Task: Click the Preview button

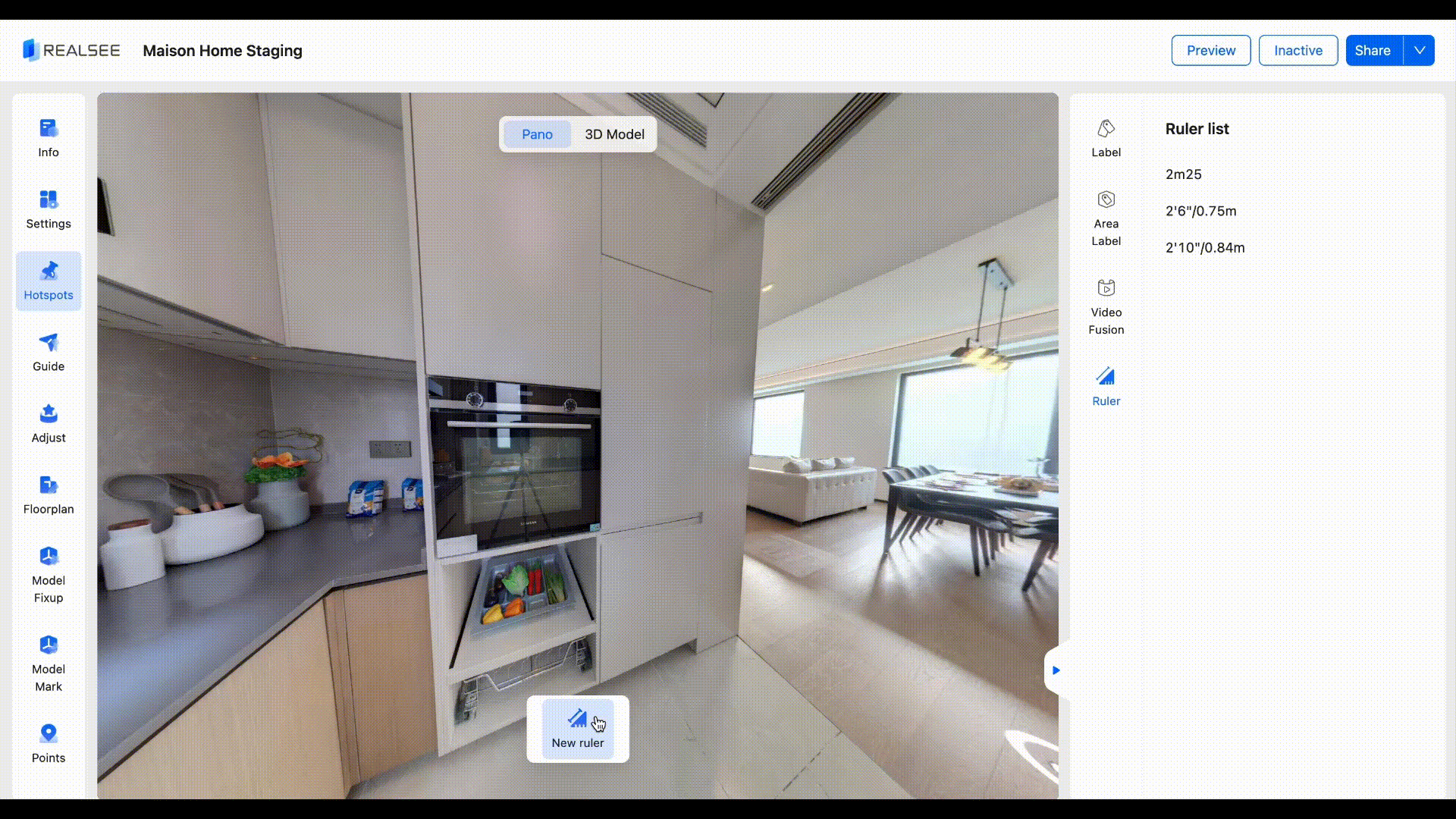Action: click(x=1210, y=51)
